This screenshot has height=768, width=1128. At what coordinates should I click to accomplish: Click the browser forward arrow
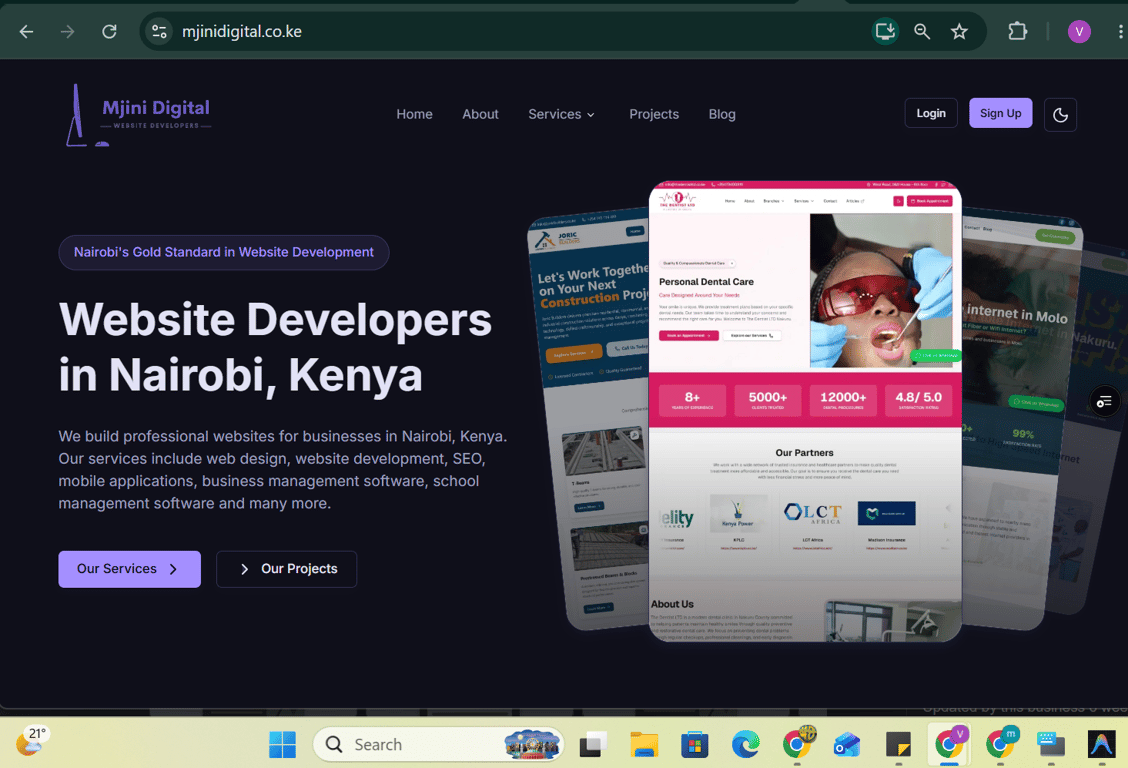coord(68,32)
